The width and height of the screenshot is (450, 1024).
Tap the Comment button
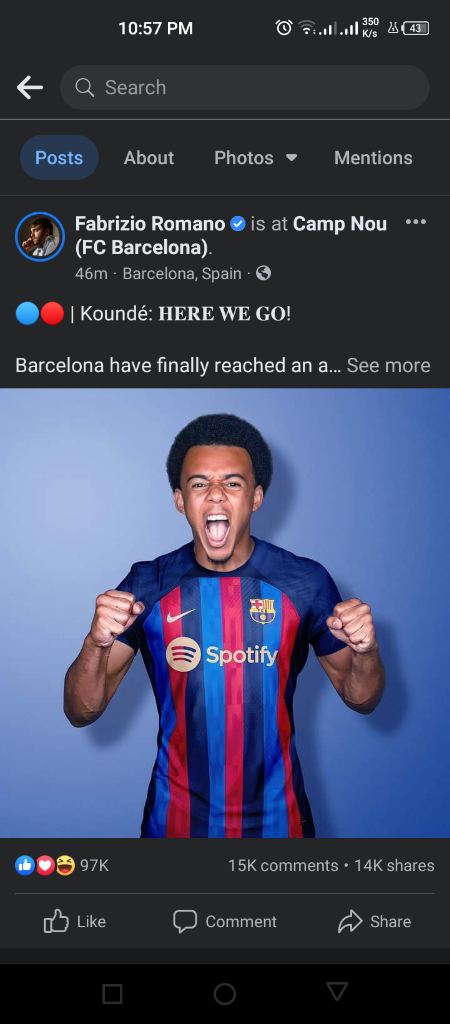225,921
